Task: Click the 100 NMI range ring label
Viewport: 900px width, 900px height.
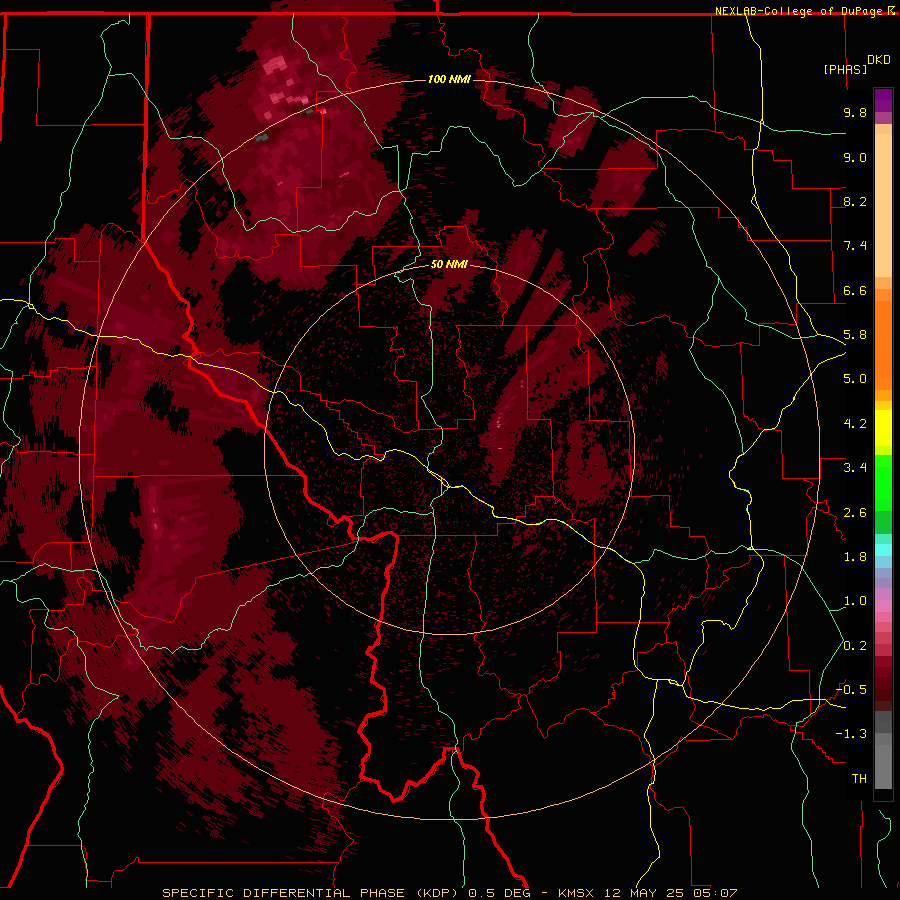Action: (449, 79)
